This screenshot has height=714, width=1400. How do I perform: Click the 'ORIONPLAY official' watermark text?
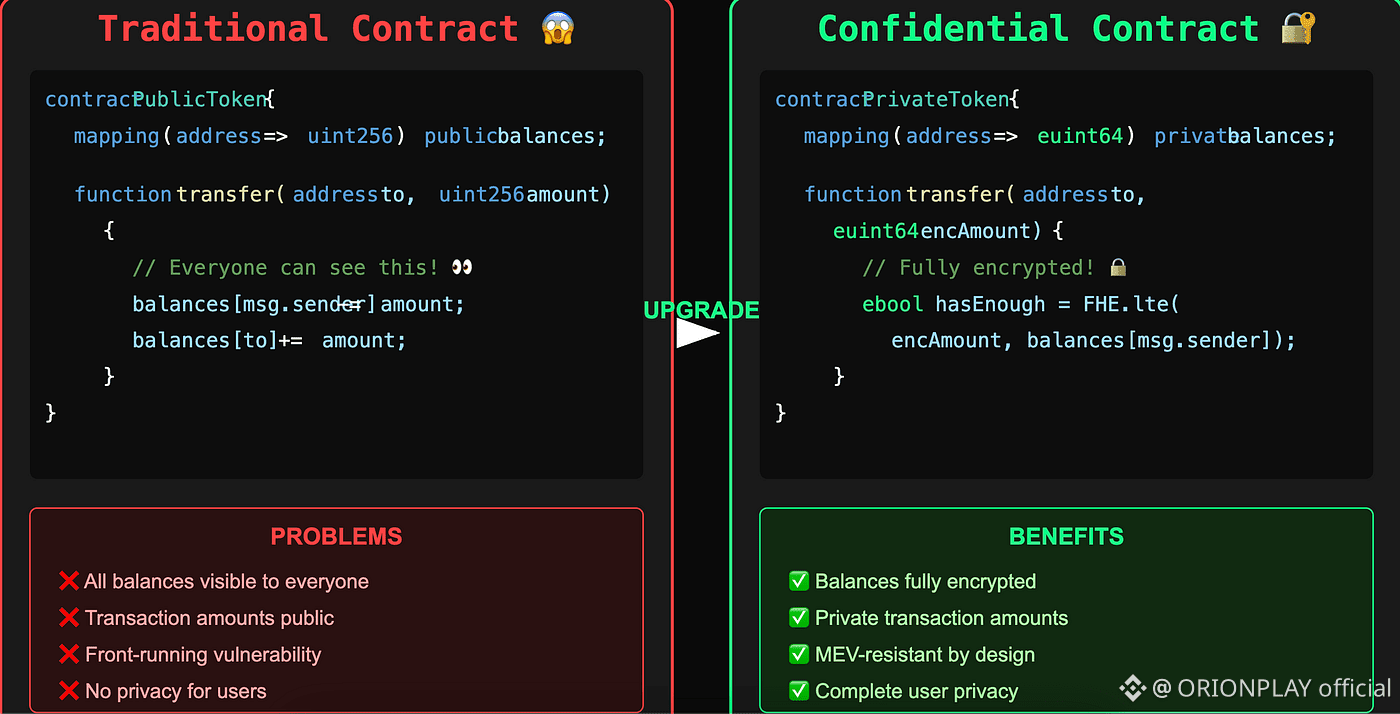[1284, 688]
